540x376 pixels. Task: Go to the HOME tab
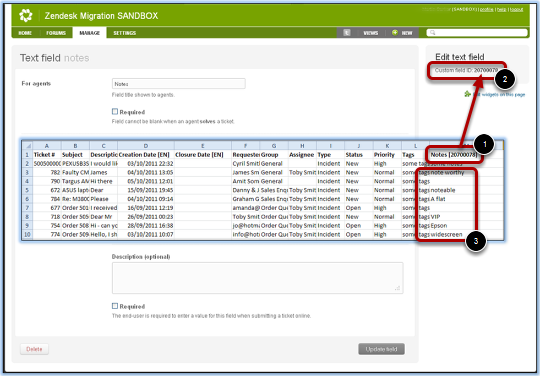[x=25, y=33]
